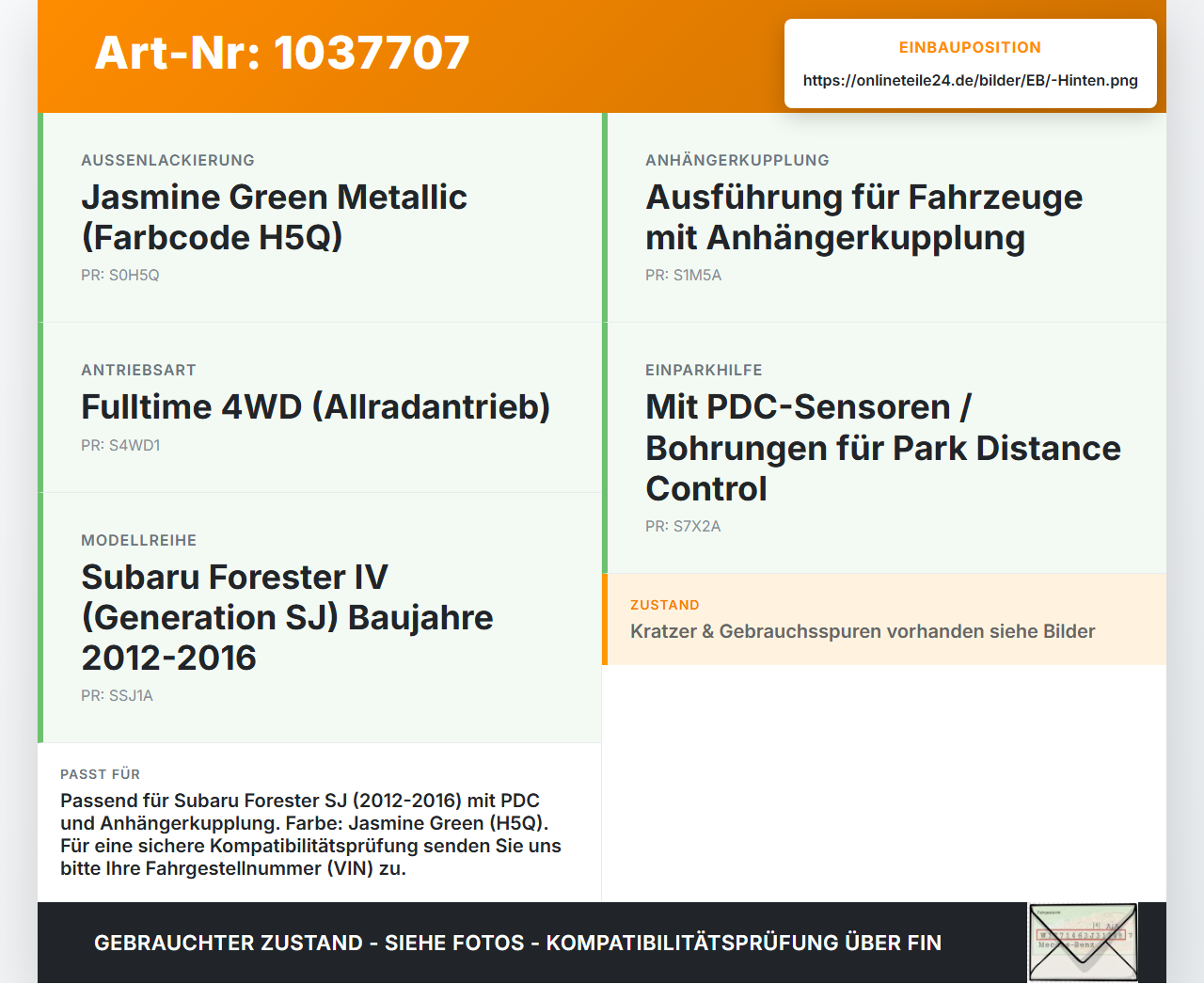Click the envelope VIN icon in footer
Image resolution: width=1204 pixels, height=984 pixels.
click(x=1083, y=943)
